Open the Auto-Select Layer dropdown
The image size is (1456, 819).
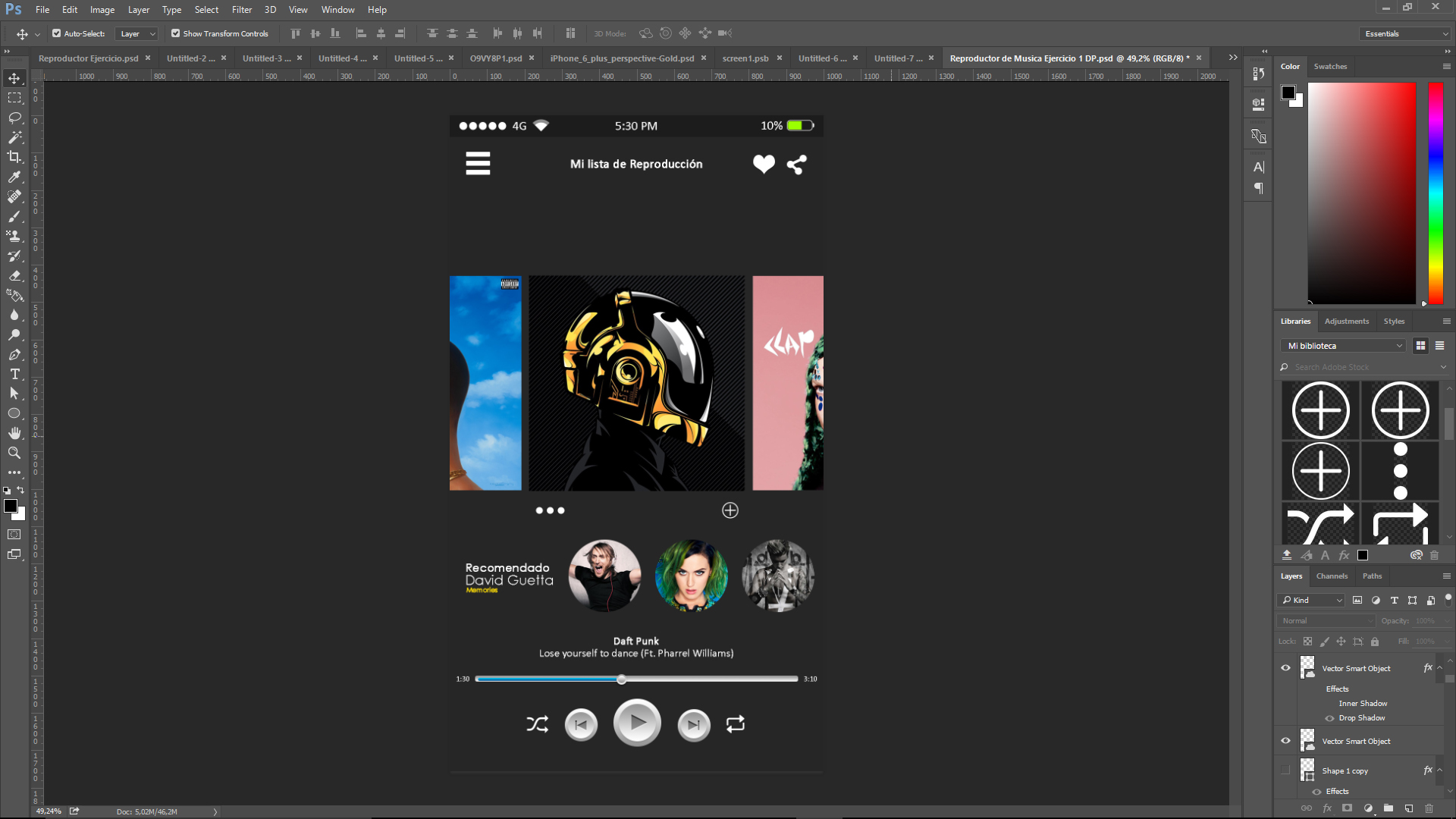click(x=136, y=33)
